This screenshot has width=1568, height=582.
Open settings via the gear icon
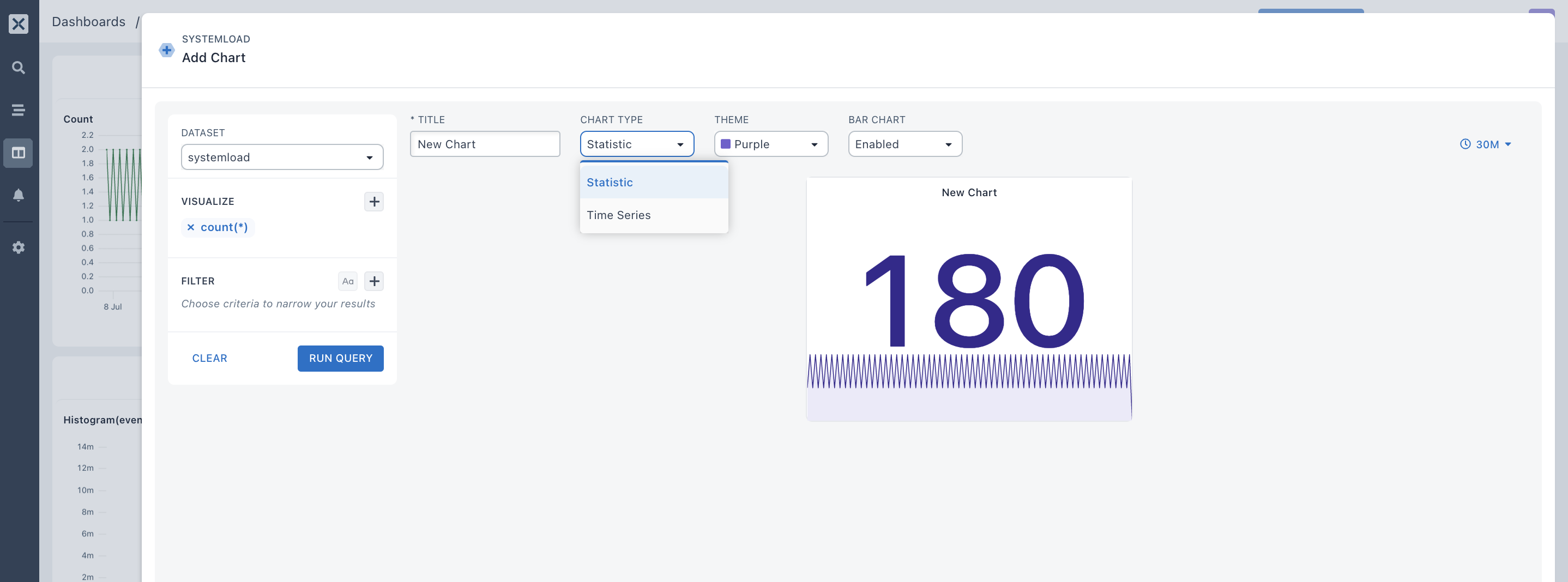[19, 247]
